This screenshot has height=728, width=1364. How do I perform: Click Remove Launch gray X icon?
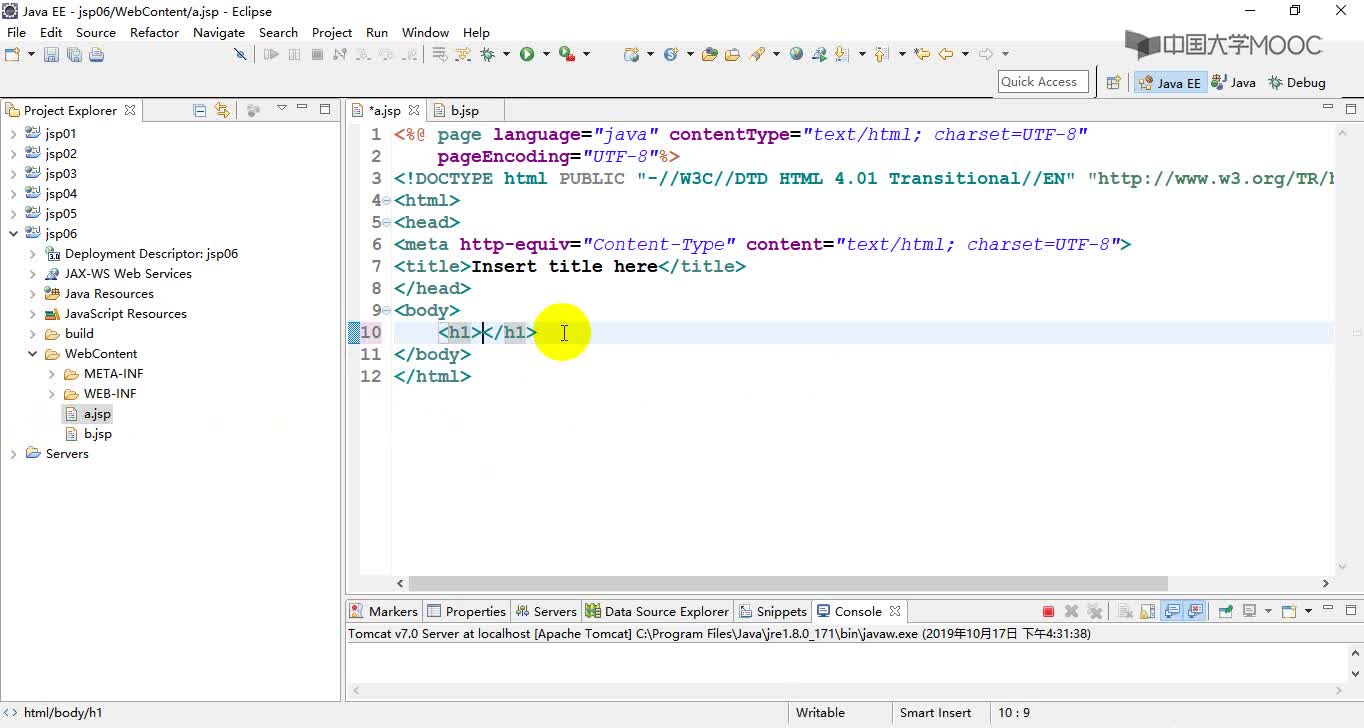pyautogui.click(x=1071, y=611)
